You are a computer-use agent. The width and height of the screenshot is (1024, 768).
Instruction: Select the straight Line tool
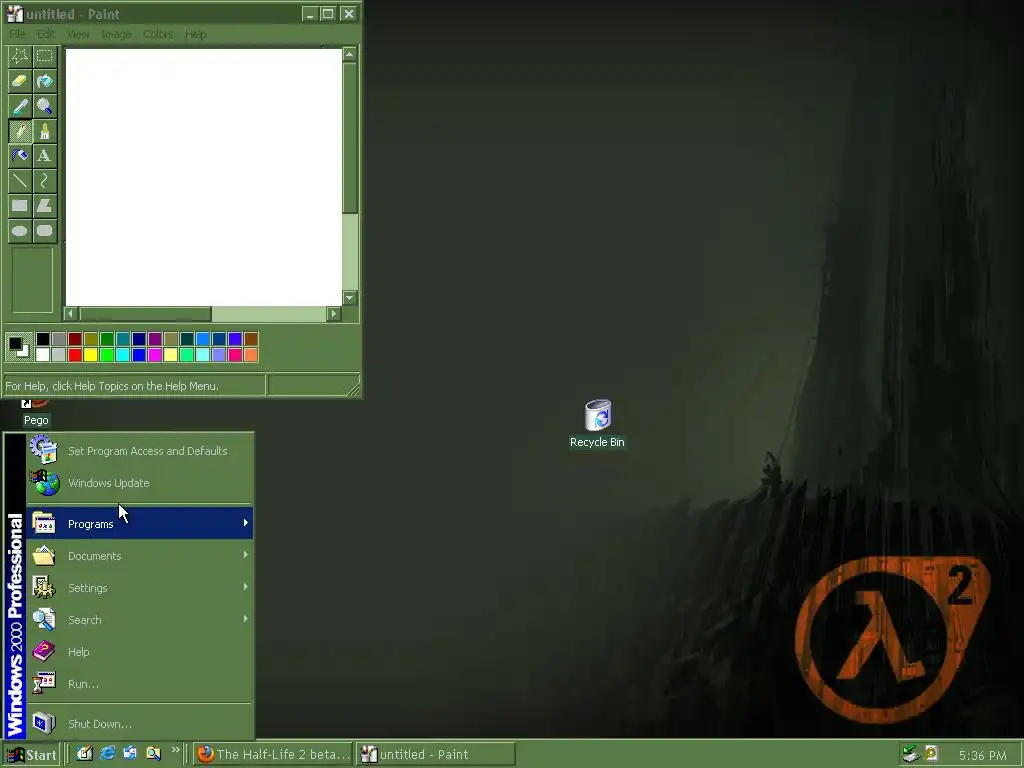[x=20, y=180]
